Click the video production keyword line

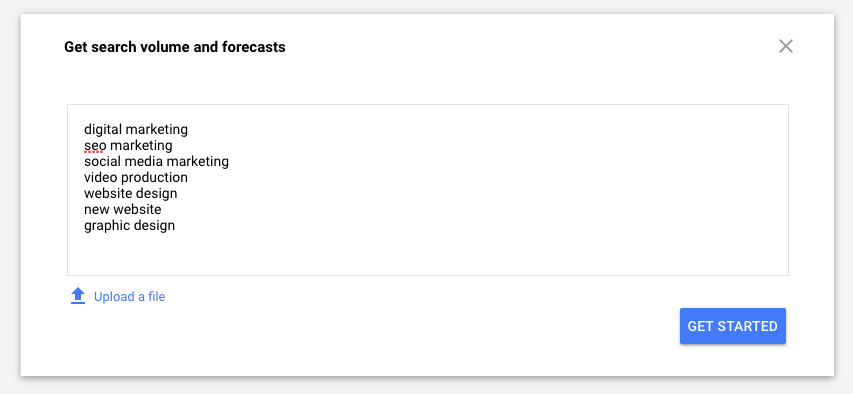point(136,177)
